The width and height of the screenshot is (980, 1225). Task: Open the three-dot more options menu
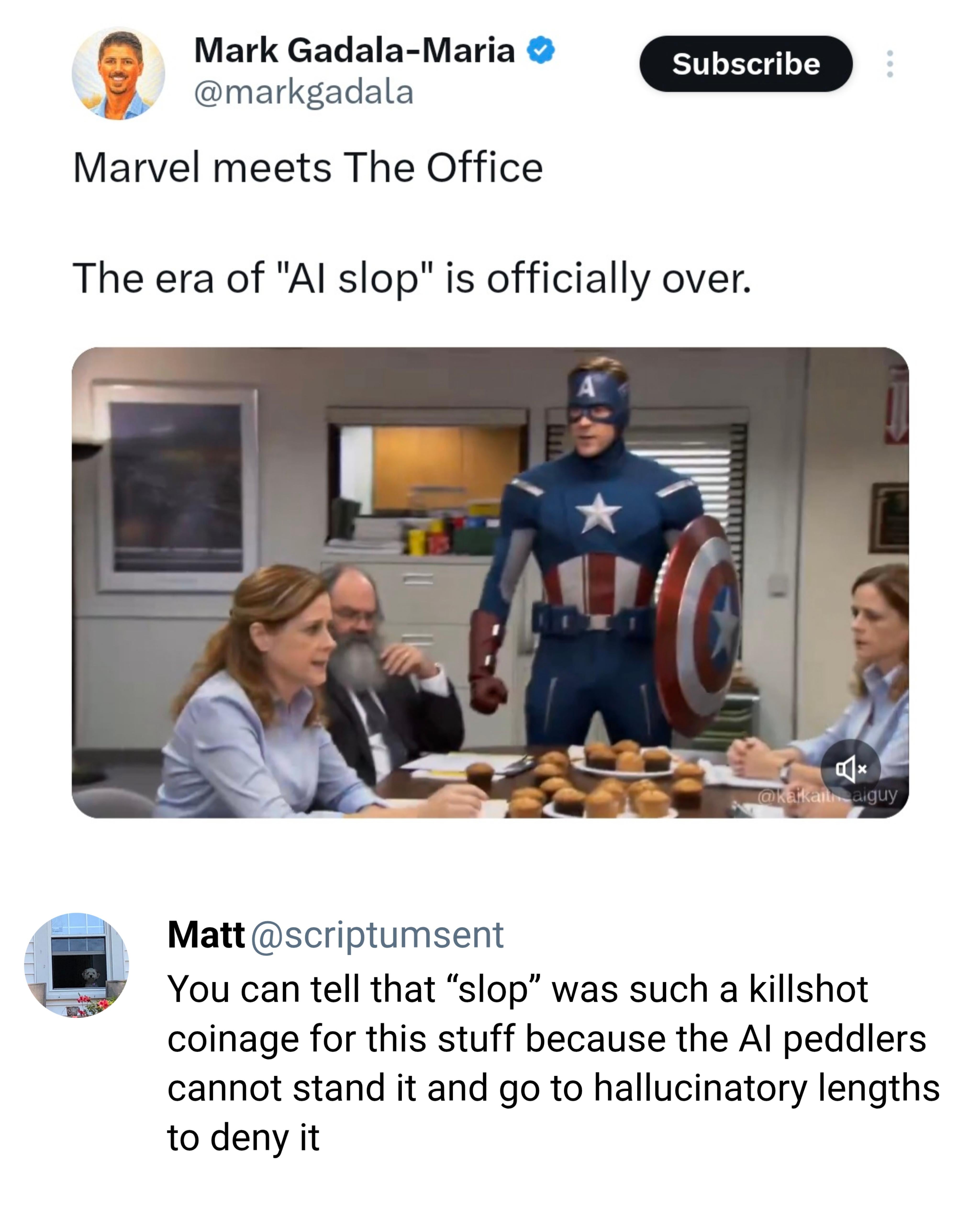tap(890, 64)
